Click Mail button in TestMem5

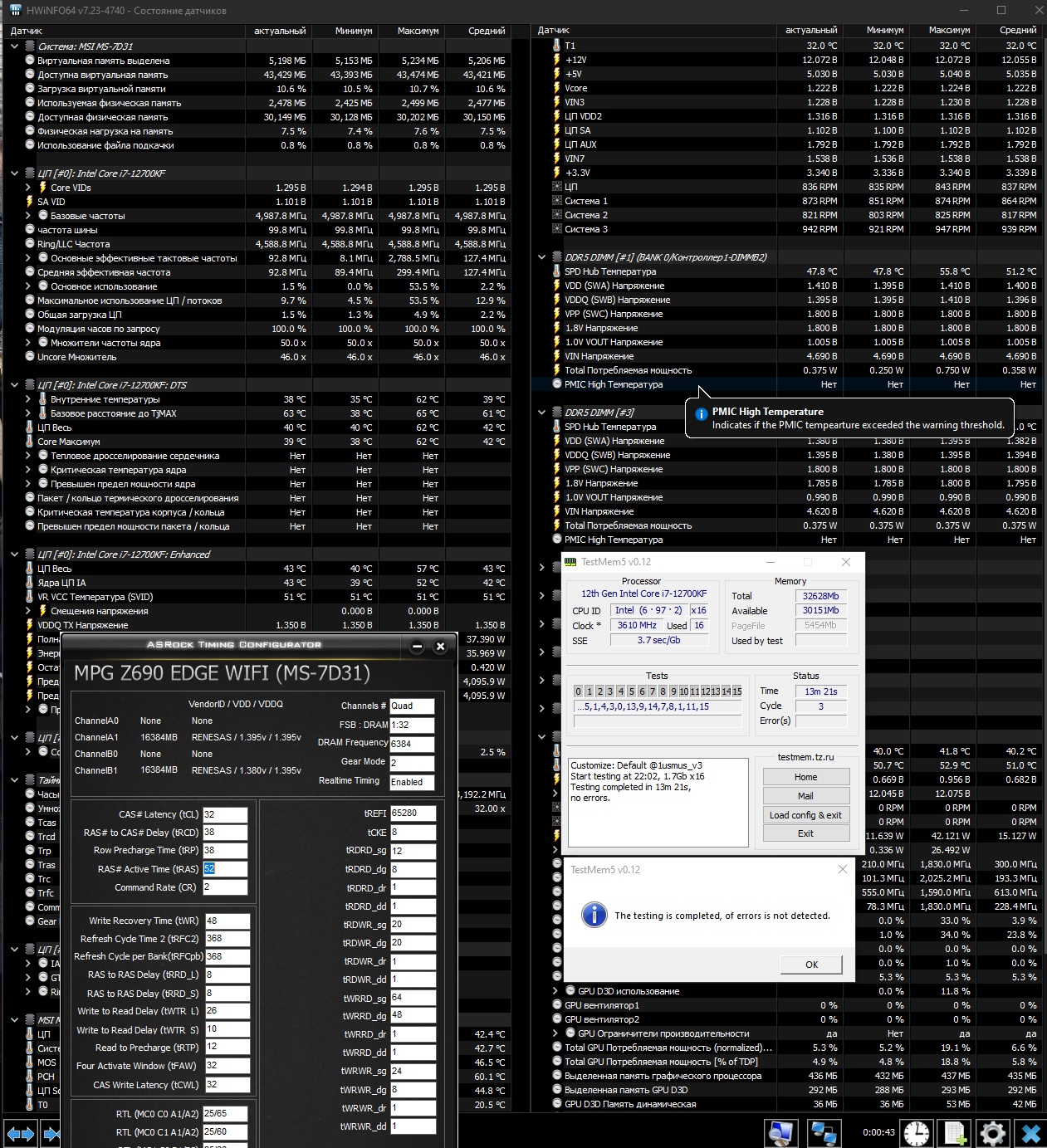(805, 796)
